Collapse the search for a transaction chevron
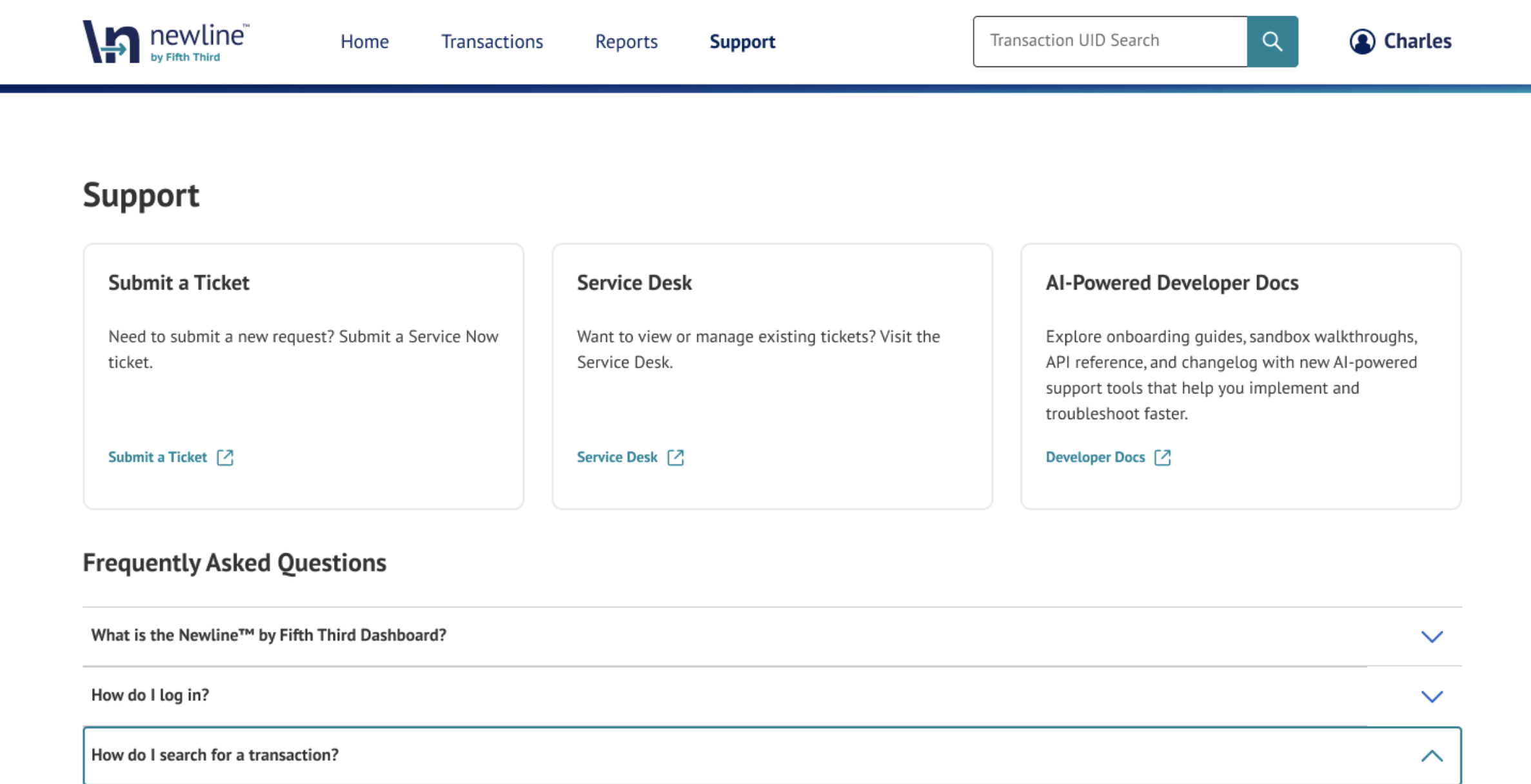This screenshot has height=784, width=1531. click(1432, 756)
